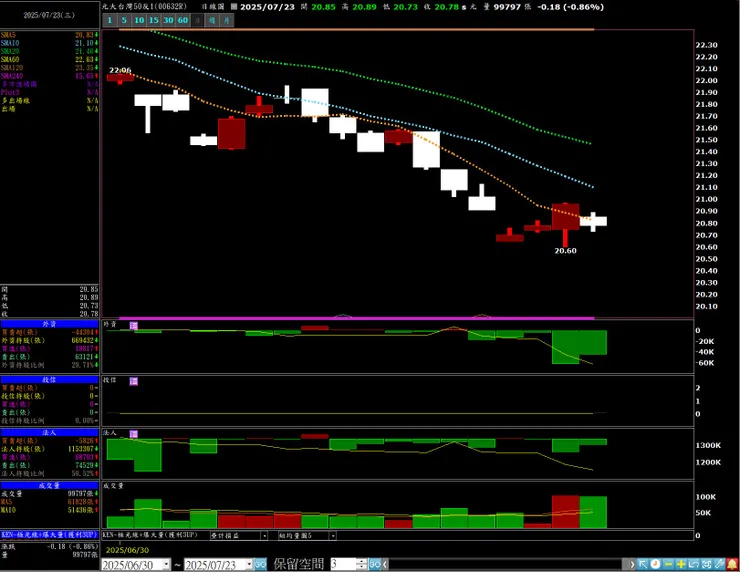This screenshot has width=740, height=572.
Task: Click the KEN strategy label in bottom-left panel
Action: (50, 535)
